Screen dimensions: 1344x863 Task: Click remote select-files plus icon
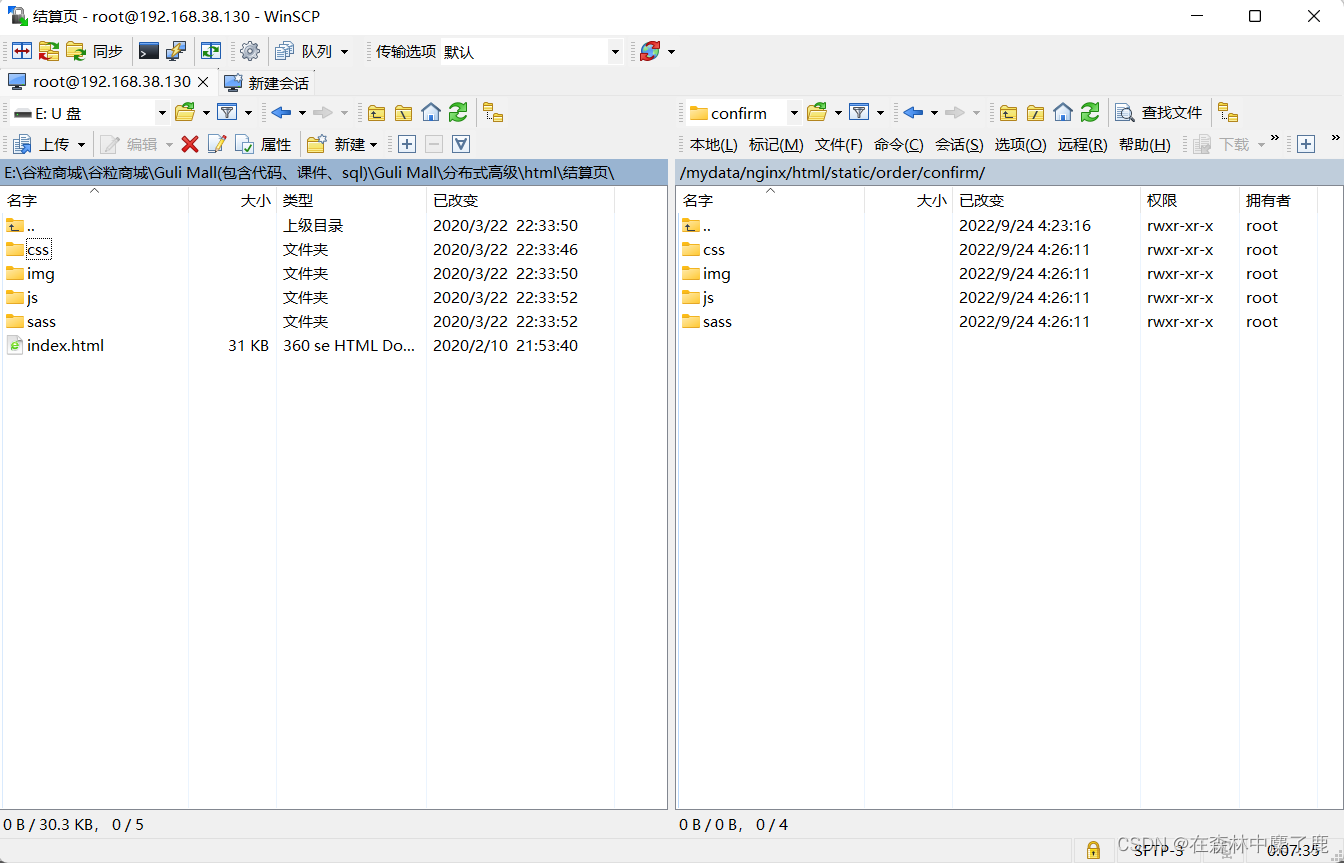pyautogui.click(x=1306, y=144)
